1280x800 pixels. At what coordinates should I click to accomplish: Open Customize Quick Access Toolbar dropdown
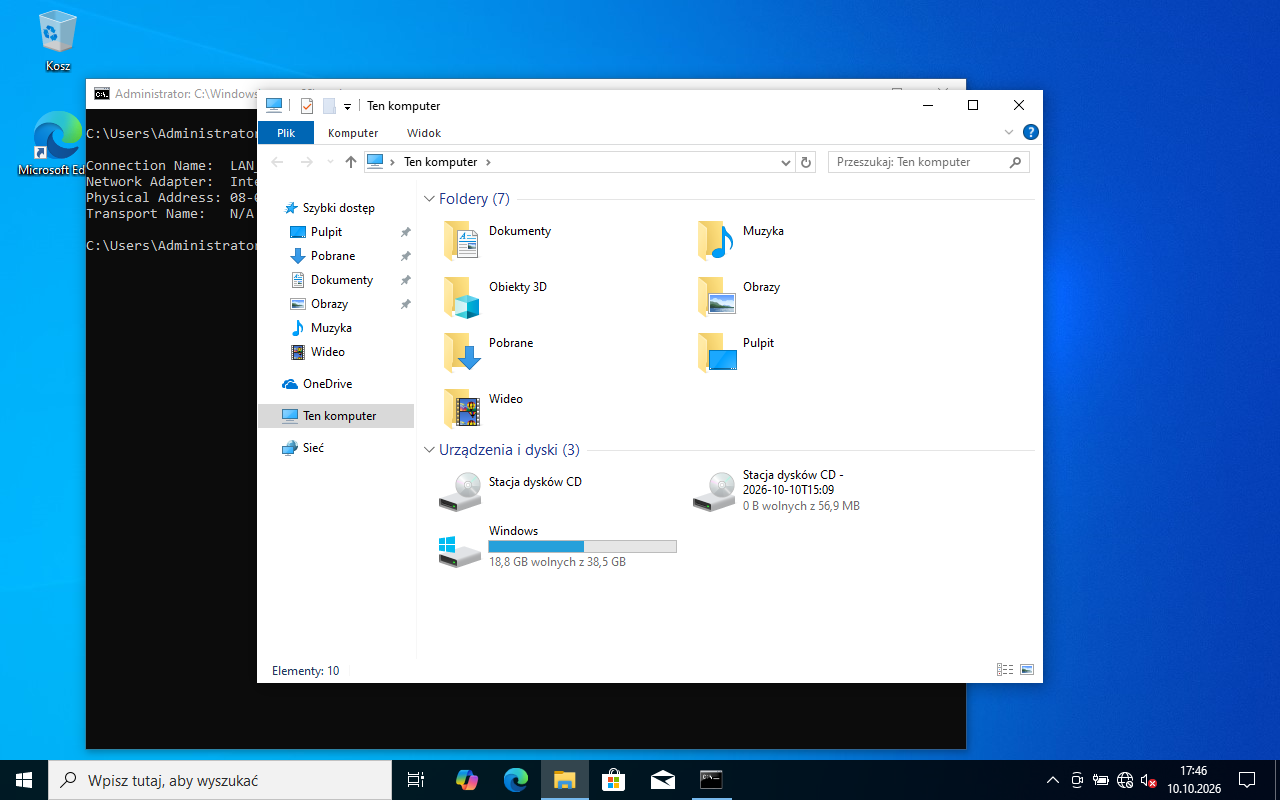click(x=347, y=106)
